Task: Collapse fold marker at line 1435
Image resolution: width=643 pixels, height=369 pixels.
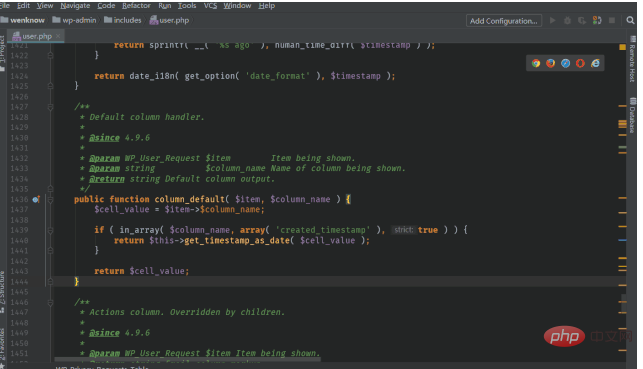Action: [x=50, y=189]
